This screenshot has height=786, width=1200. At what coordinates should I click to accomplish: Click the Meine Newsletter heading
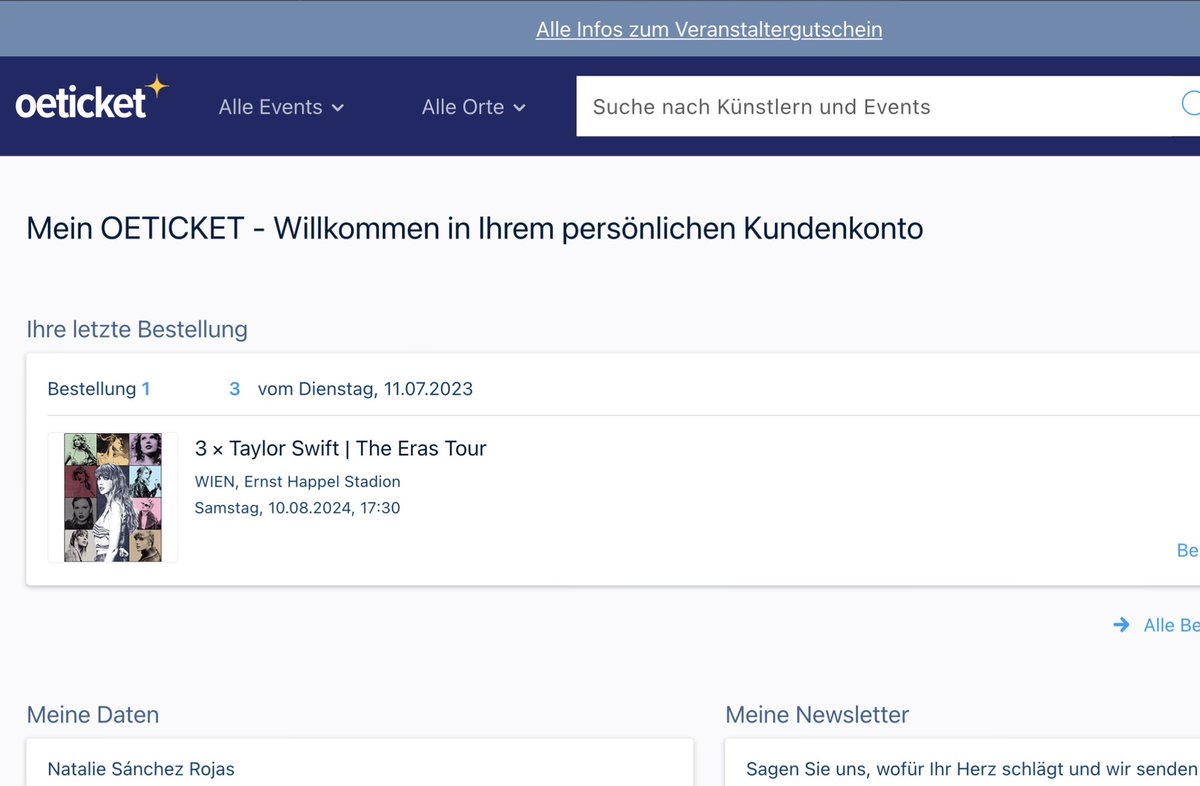[x=817, y=715]
